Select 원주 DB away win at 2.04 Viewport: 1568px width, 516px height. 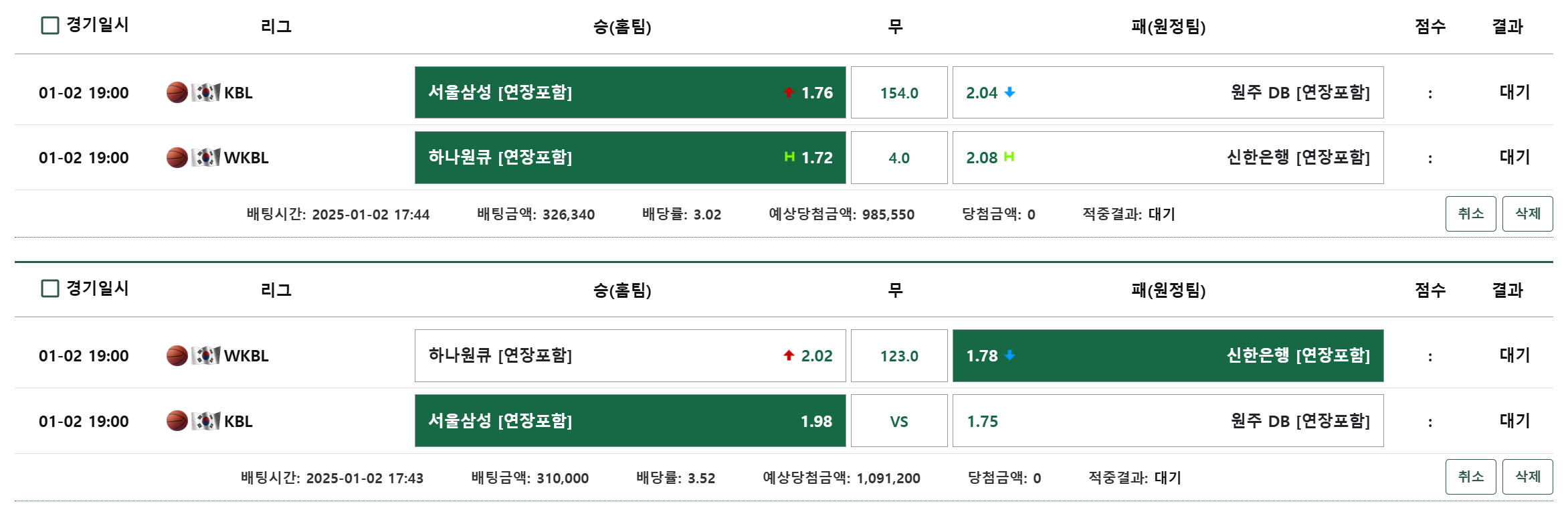[x=1167, y=92]
